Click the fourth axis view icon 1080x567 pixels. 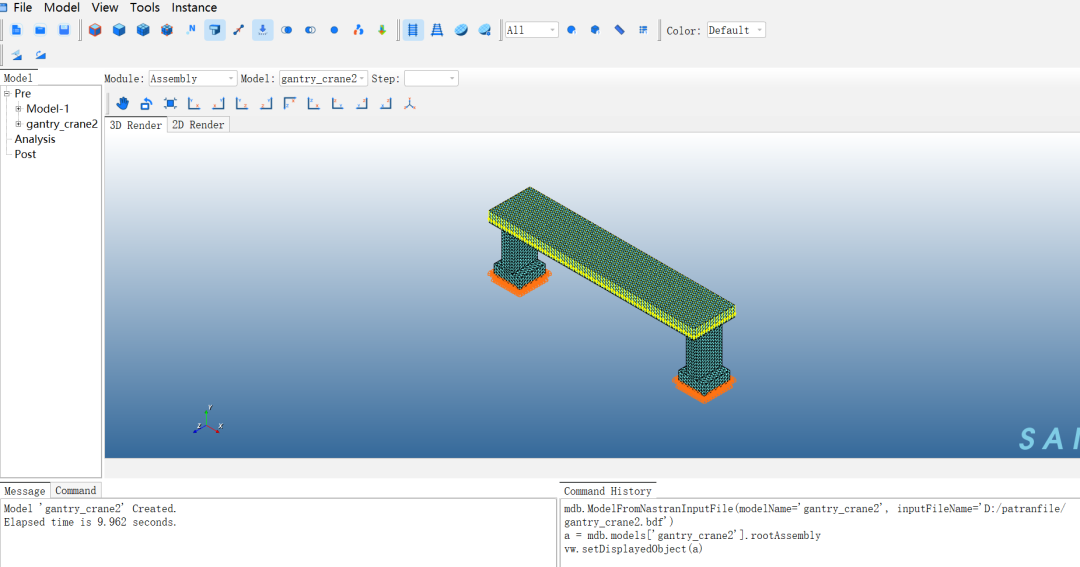click(266, 103)
